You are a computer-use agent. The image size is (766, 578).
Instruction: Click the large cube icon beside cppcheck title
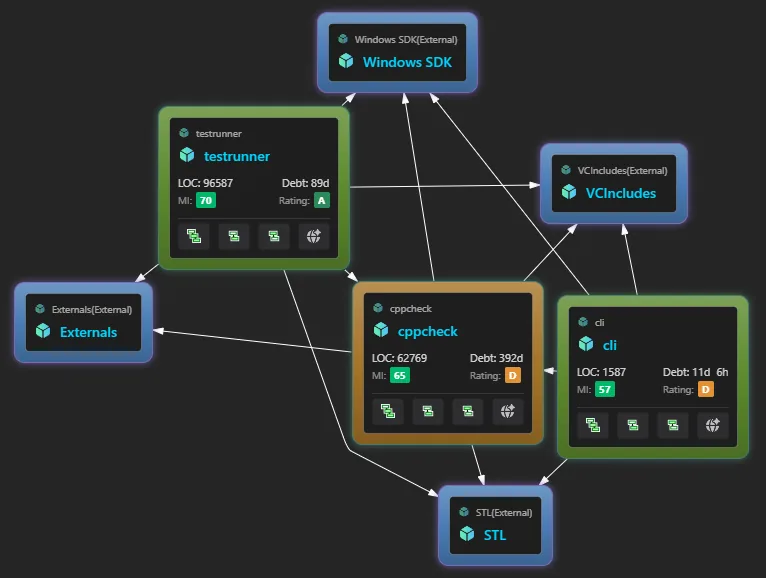coord(381,330)
